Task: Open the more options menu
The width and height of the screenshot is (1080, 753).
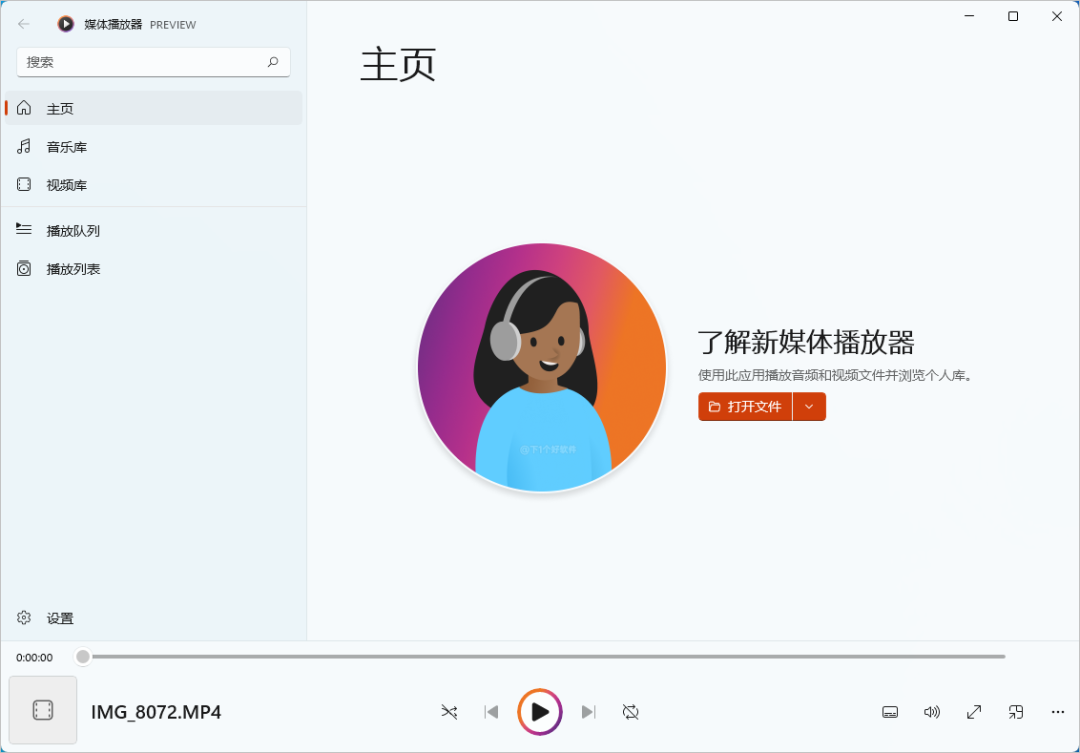Action: 1057,711
